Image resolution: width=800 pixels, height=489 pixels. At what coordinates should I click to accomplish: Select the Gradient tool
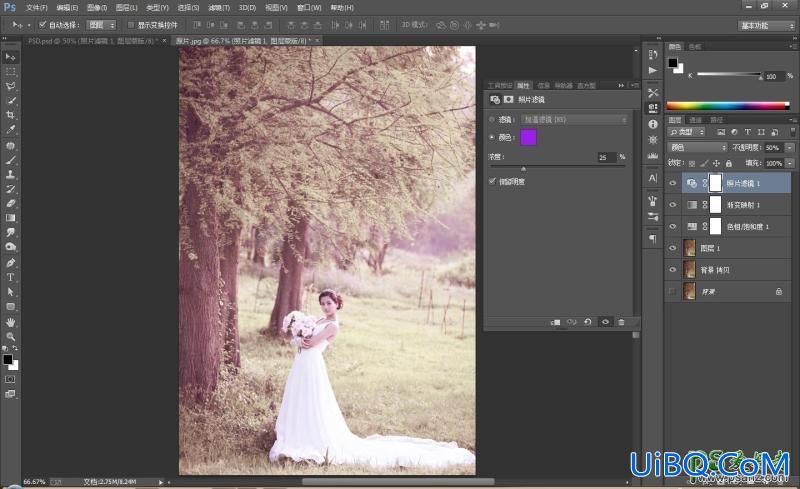coord(10,218)
